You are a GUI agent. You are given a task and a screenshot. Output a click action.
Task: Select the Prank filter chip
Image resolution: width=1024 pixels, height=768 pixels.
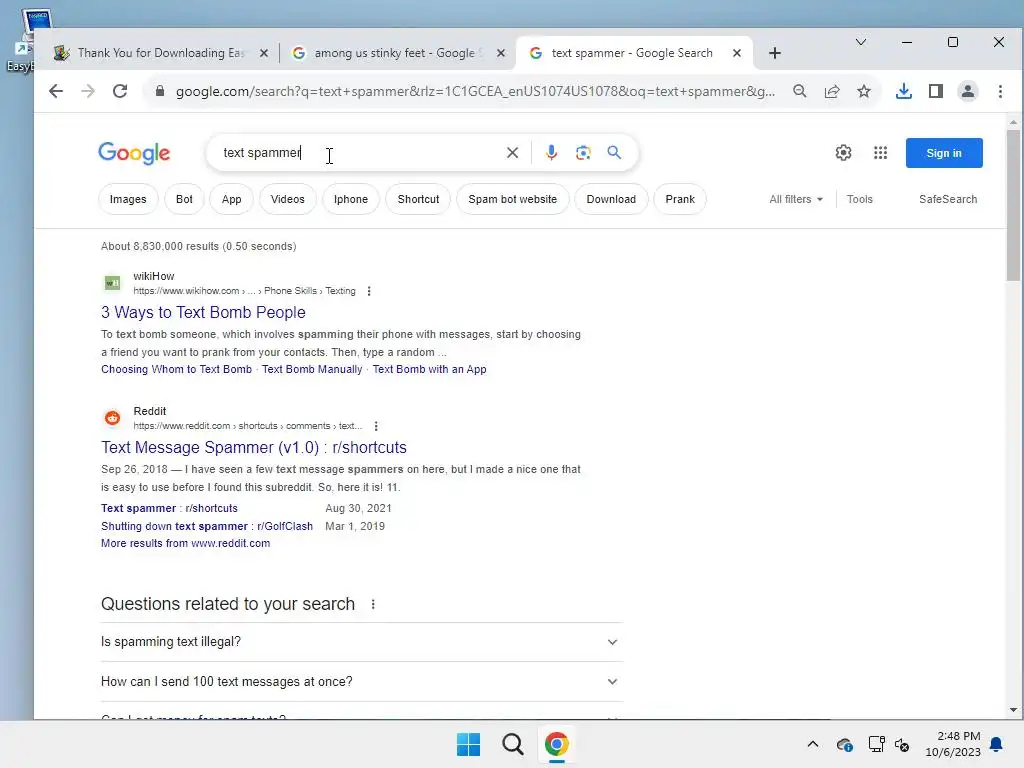click(x=680, y=199)
